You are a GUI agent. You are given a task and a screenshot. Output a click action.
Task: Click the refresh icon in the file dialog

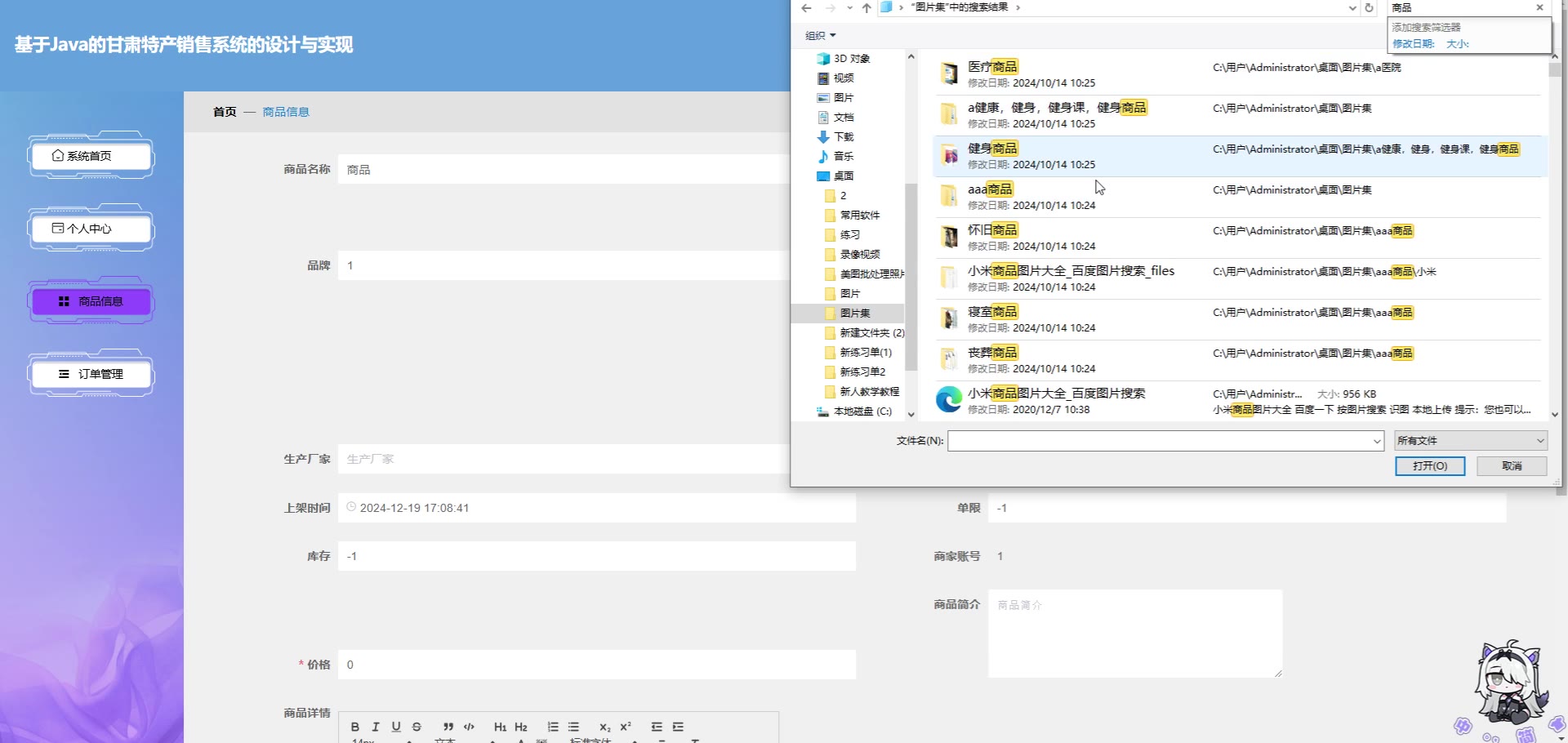(1370, 8)
